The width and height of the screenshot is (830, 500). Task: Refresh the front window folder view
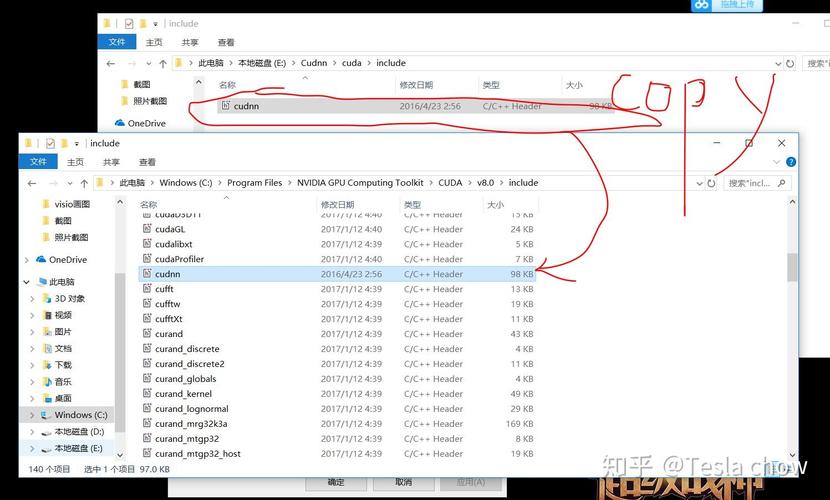click(711, 183)
